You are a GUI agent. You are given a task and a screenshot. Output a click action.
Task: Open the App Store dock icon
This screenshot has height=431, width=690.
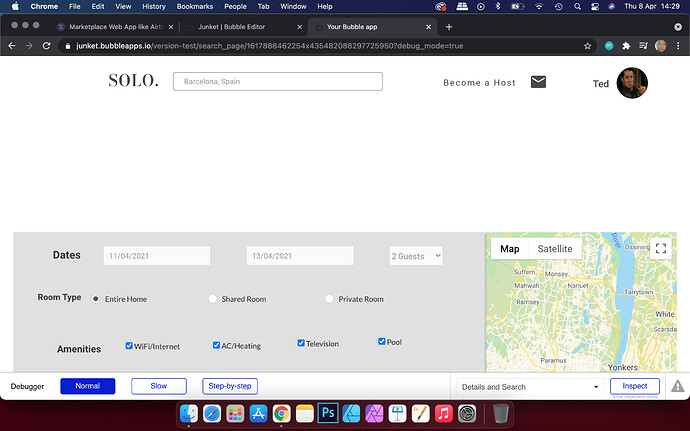pos(258,413)
